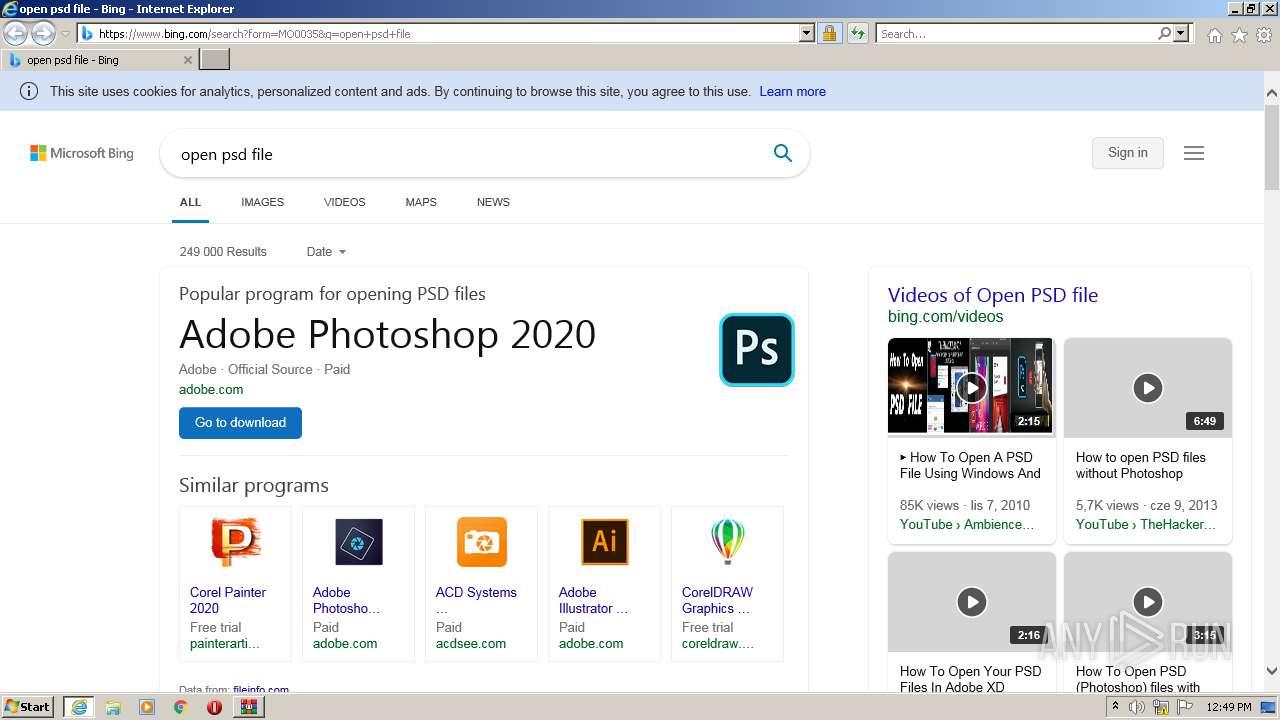Click the Adobe Photoshop Elements icon
The image size is (1280, 720).
(359, 542)
